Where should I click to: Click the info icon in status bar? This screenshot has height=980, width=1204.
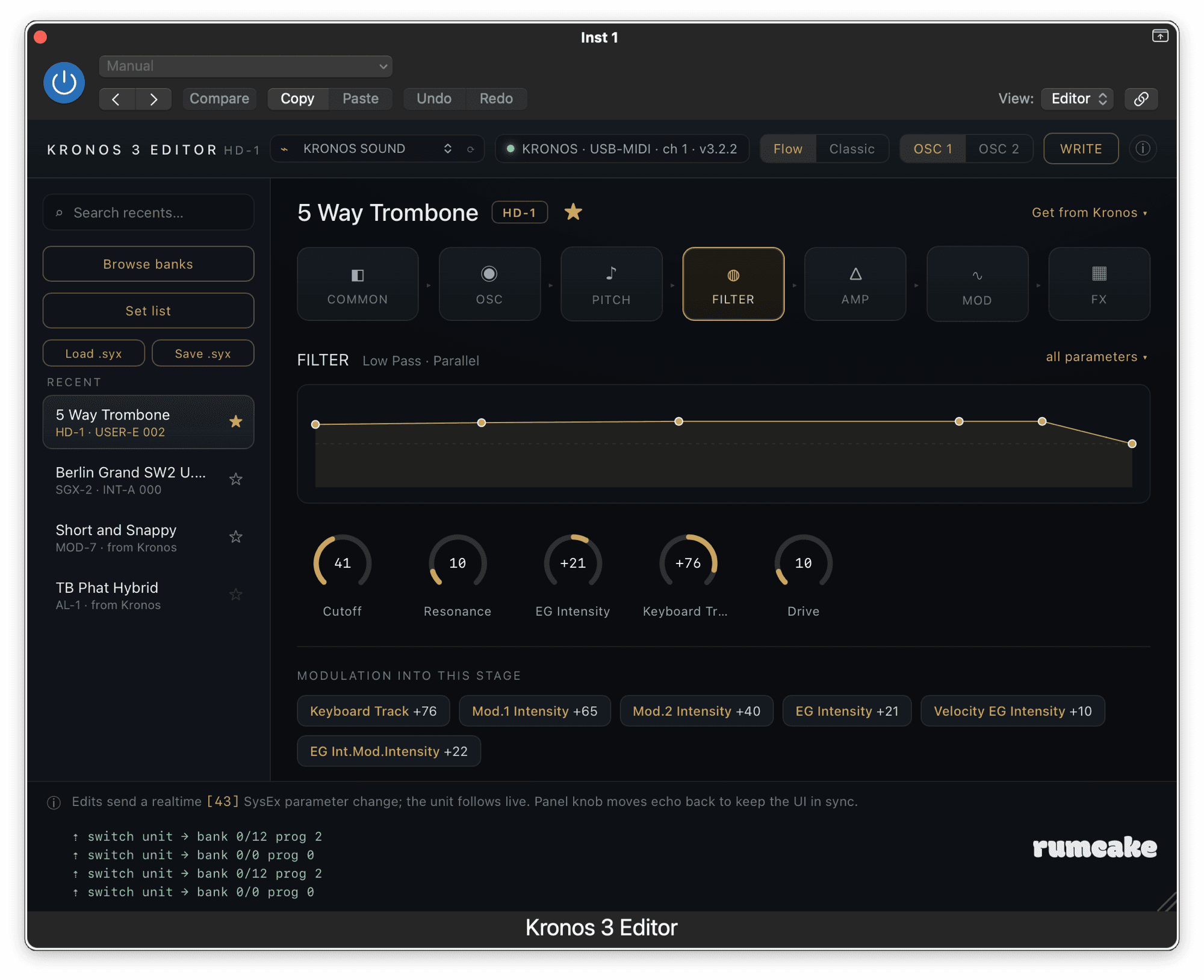click(x=54, y=802)
